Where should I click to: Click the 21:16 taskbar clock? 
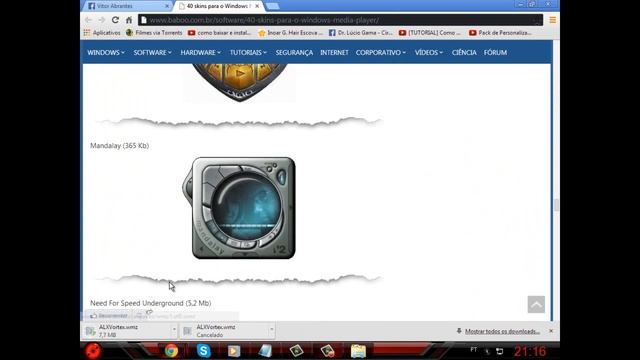(530, 351)
